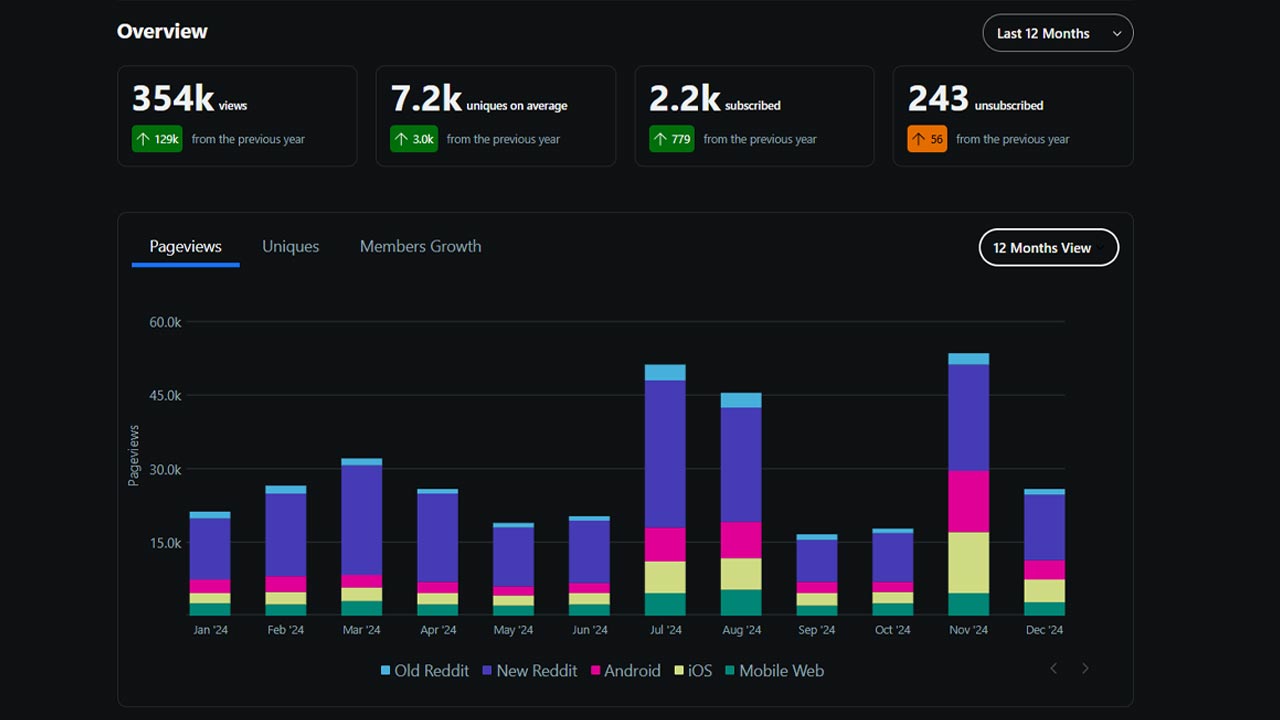This screenshot has width=1280, height=720.
Task: Click the Aug '24 Android segment
Action: click(x=741, y=540)
